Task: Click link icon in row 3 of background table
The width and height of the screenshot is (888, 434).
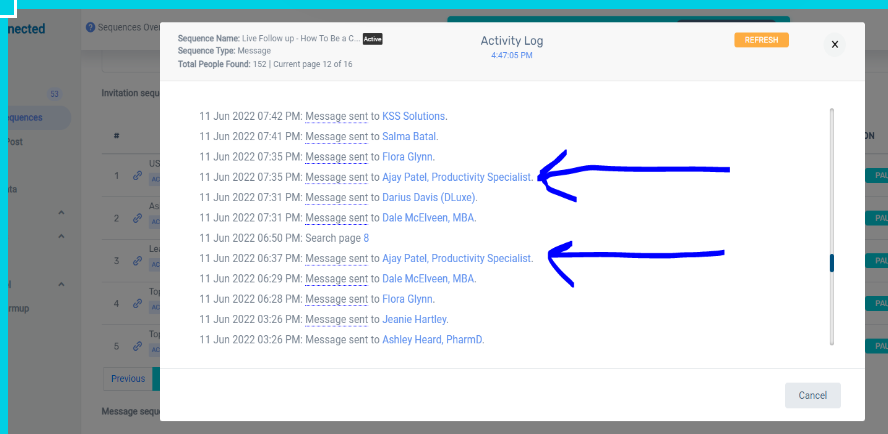Action: coord(137,261)
